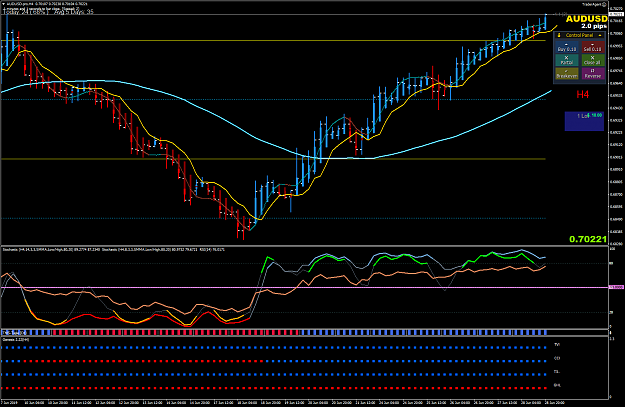Screen dimensions: 625x407
Task: Click the TraderAgent smiley icon
Action: [604, 4]
